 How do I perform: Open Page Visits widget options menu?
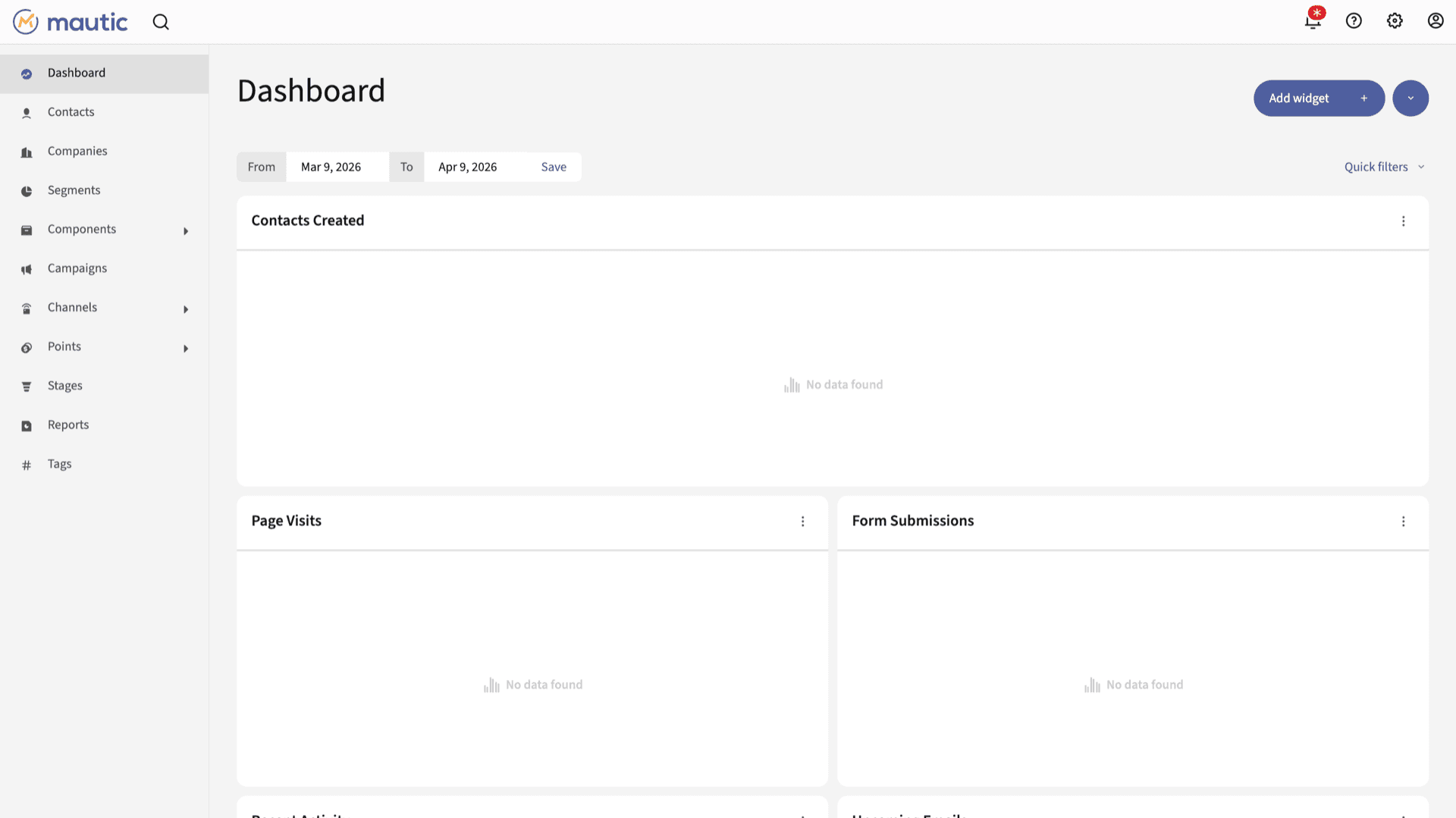(x=803, y=522)
